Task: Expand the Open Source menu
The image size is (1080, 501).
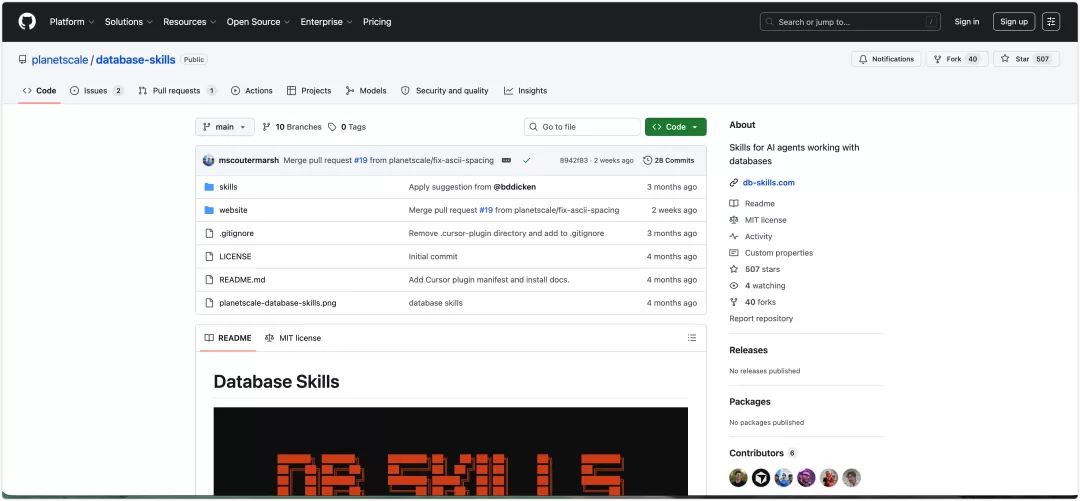Action: pyautogui.click(x=258, y=22)
